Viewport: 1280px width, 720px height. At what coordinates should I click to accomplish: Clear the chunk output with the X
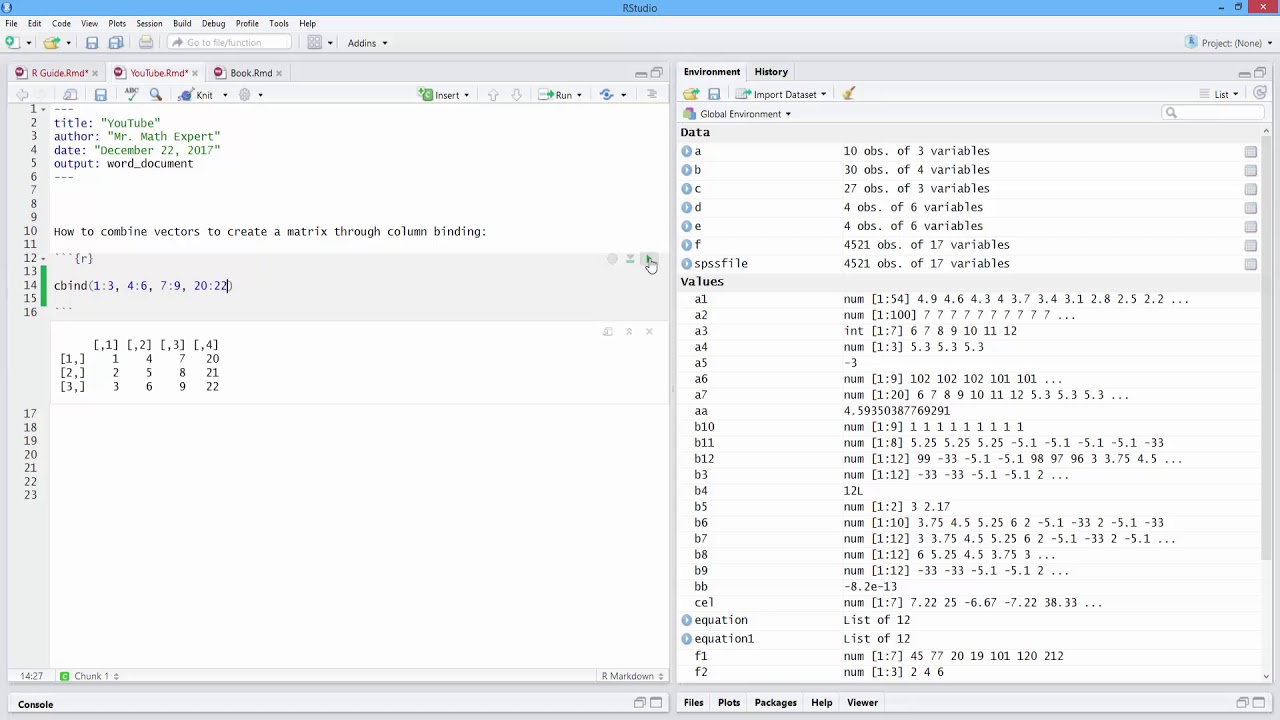648,332
